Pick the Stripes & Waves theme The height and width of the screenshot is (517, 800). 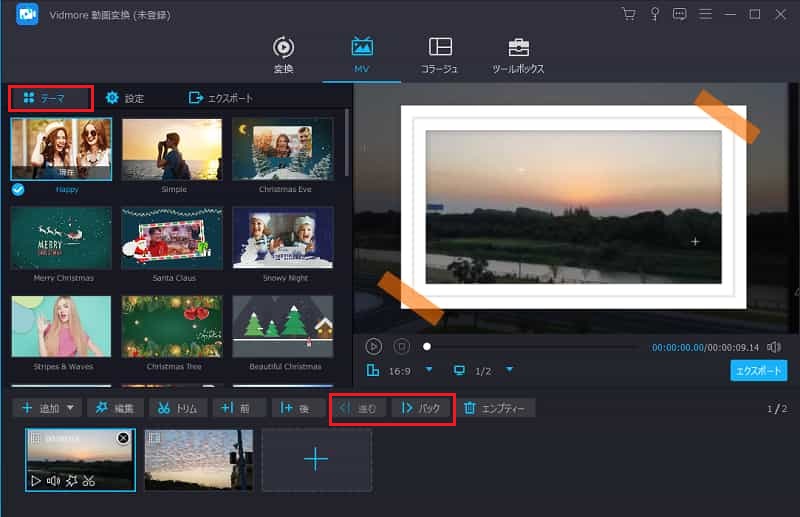pyautogui.click(x=61, y=327)
